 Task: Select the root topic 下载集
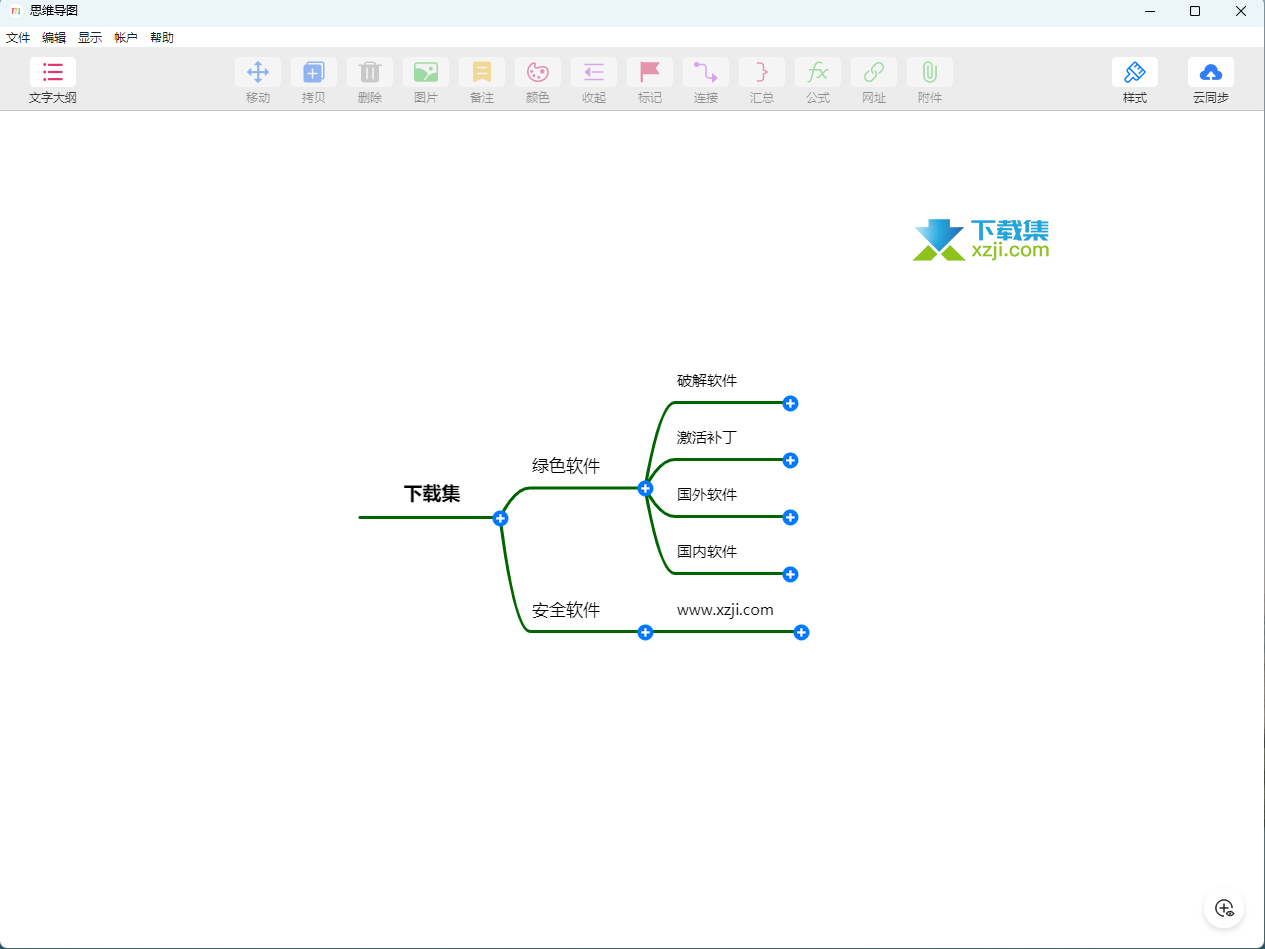coord(432,494)
